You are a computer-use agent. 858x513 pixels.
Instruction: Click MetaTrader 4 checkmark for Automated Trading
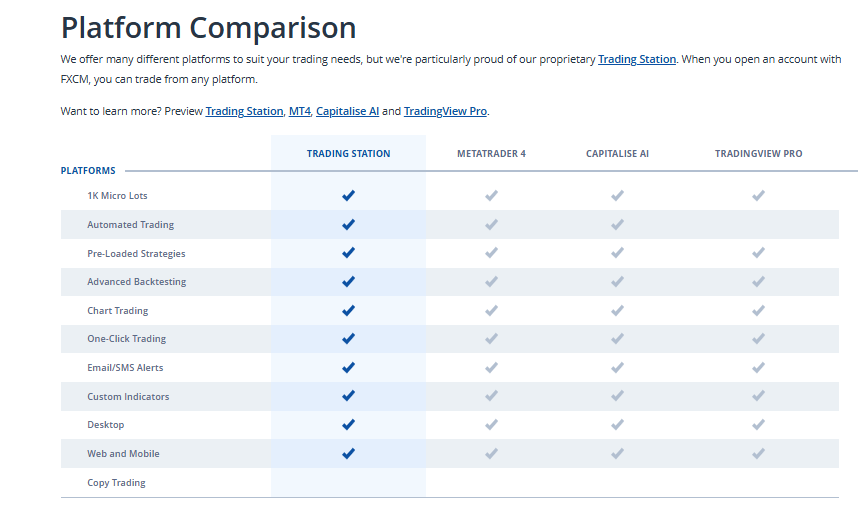pos(491,224)
